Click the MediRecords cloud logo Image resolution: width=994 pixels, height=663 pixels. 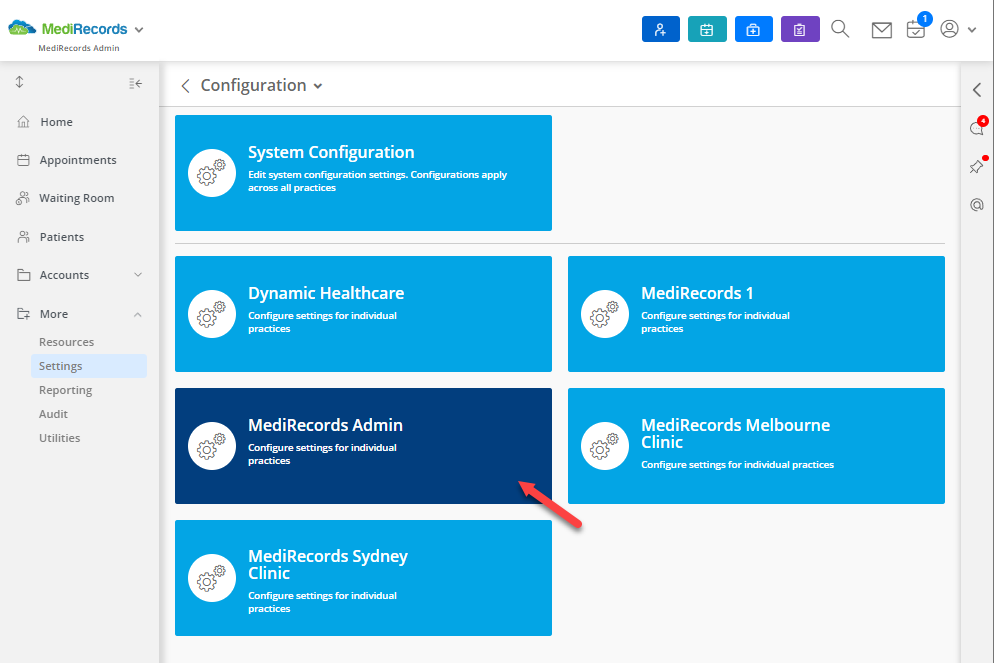pyautogui.click(x=22, y=28)
